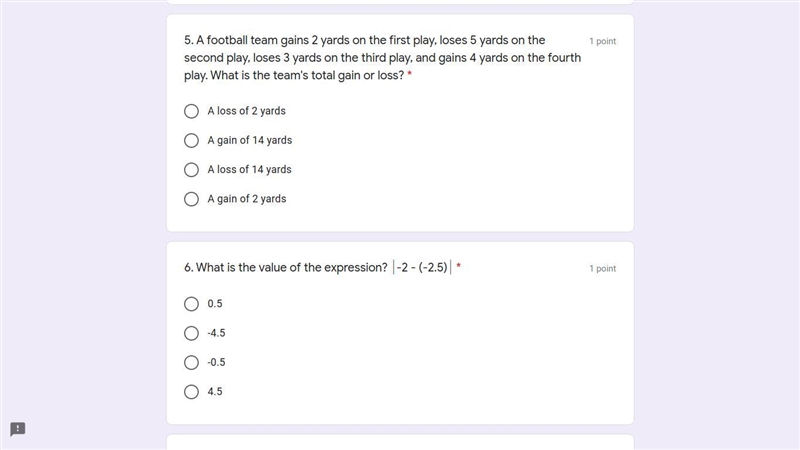Pick the -0.5 answer choice
800x450 pixels.
(x=191, y=363)
